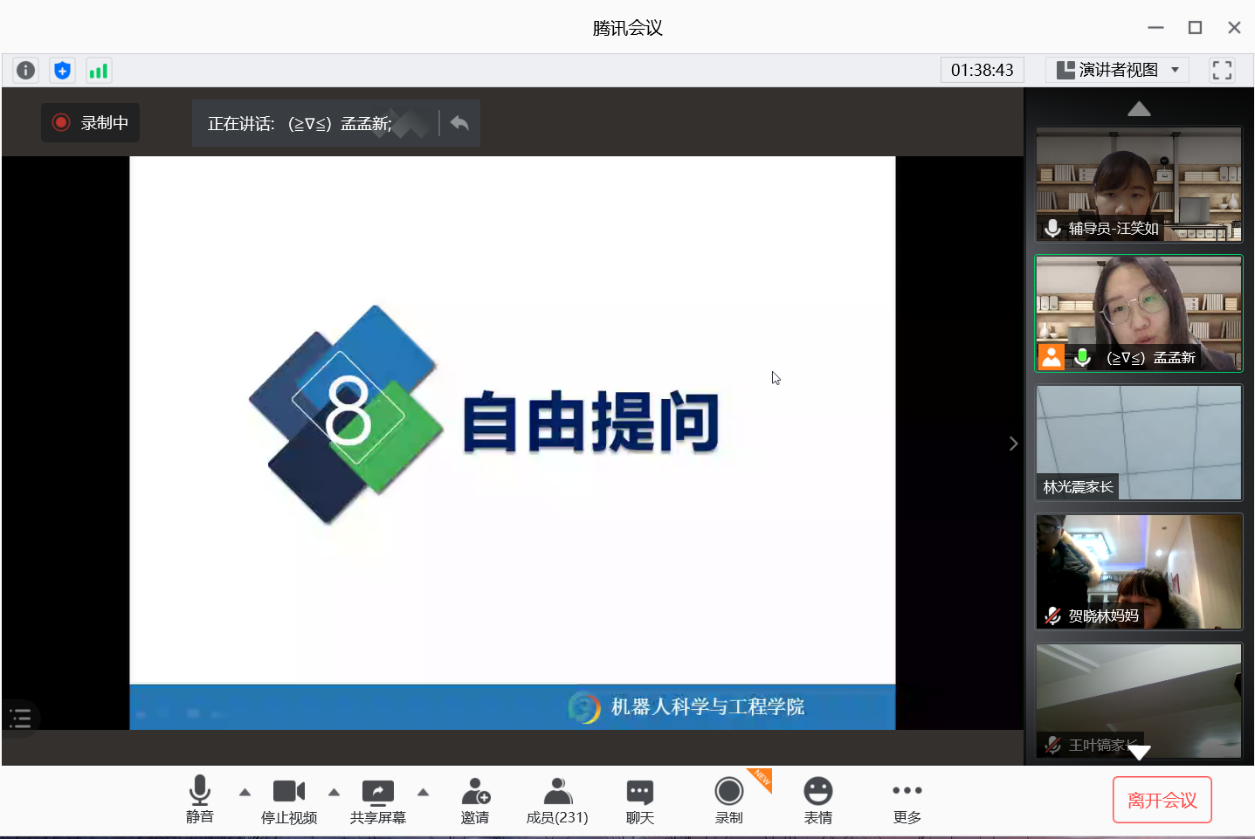Enter full screen mode icon
This screenshot has height=839, width=1255.
(x=1221, y=70)
